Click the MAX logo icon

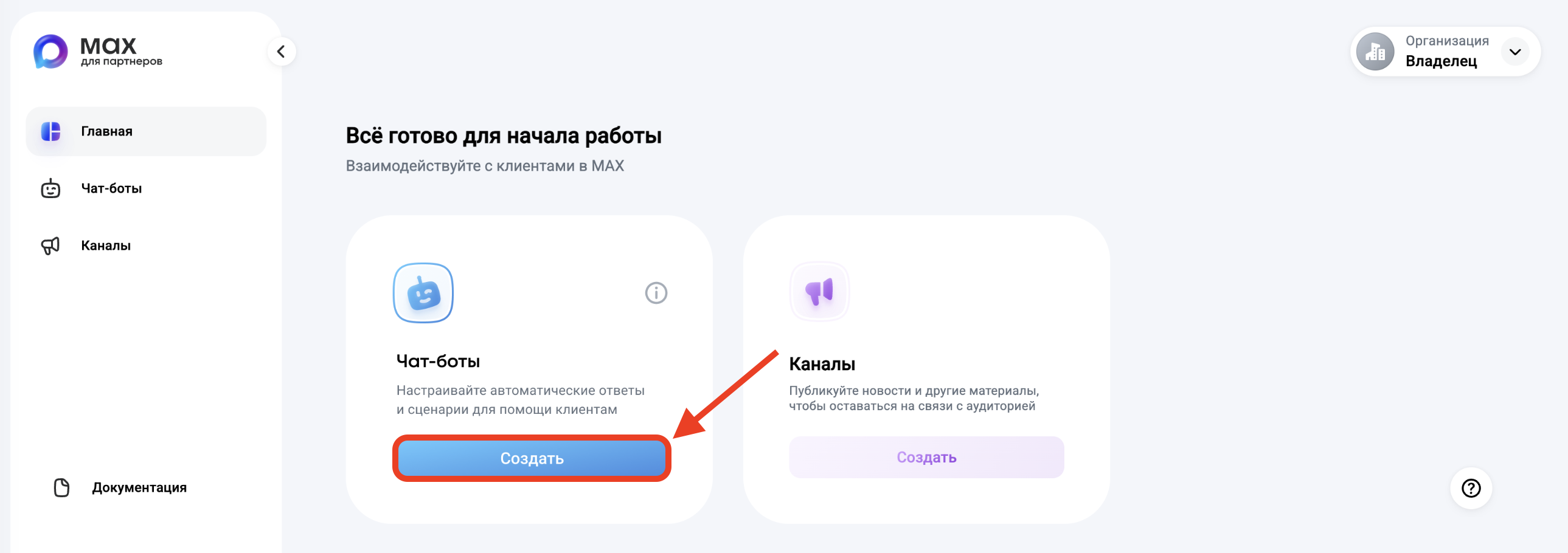coord(50,52)
